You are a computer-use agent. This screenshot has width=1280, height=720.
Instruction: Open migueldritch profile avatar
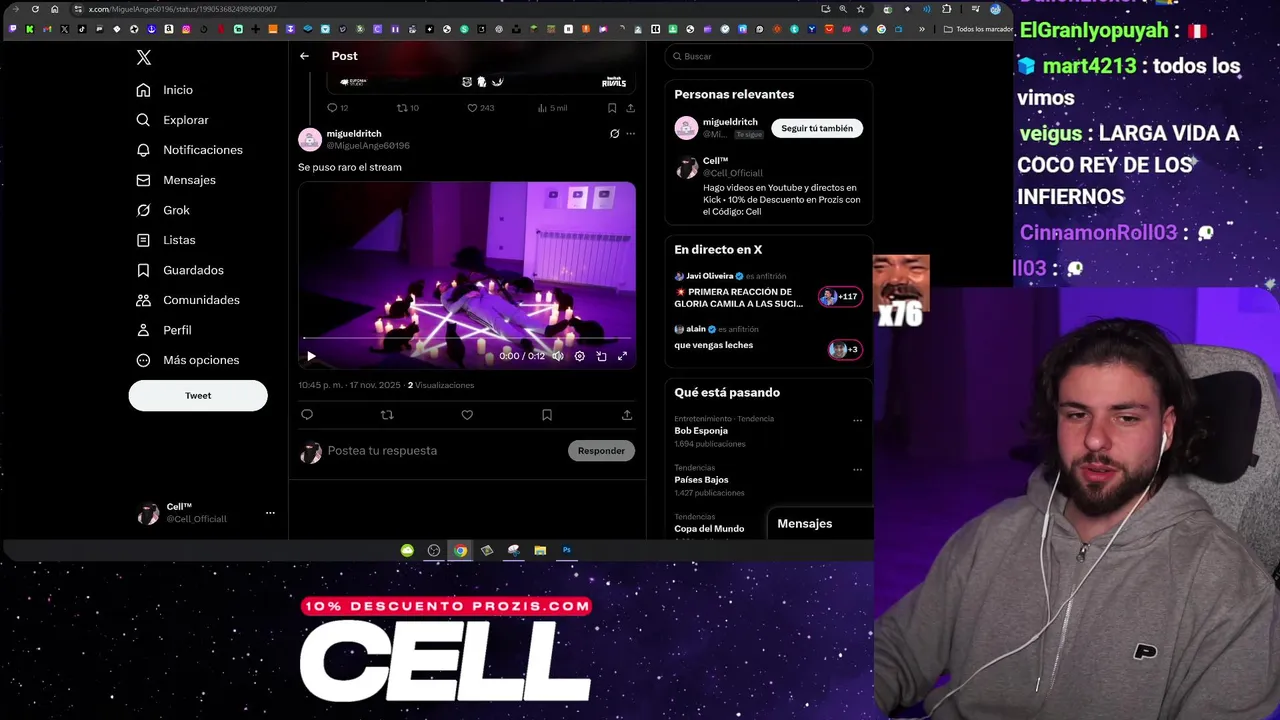pyautogui.click(x=310, y=140)
